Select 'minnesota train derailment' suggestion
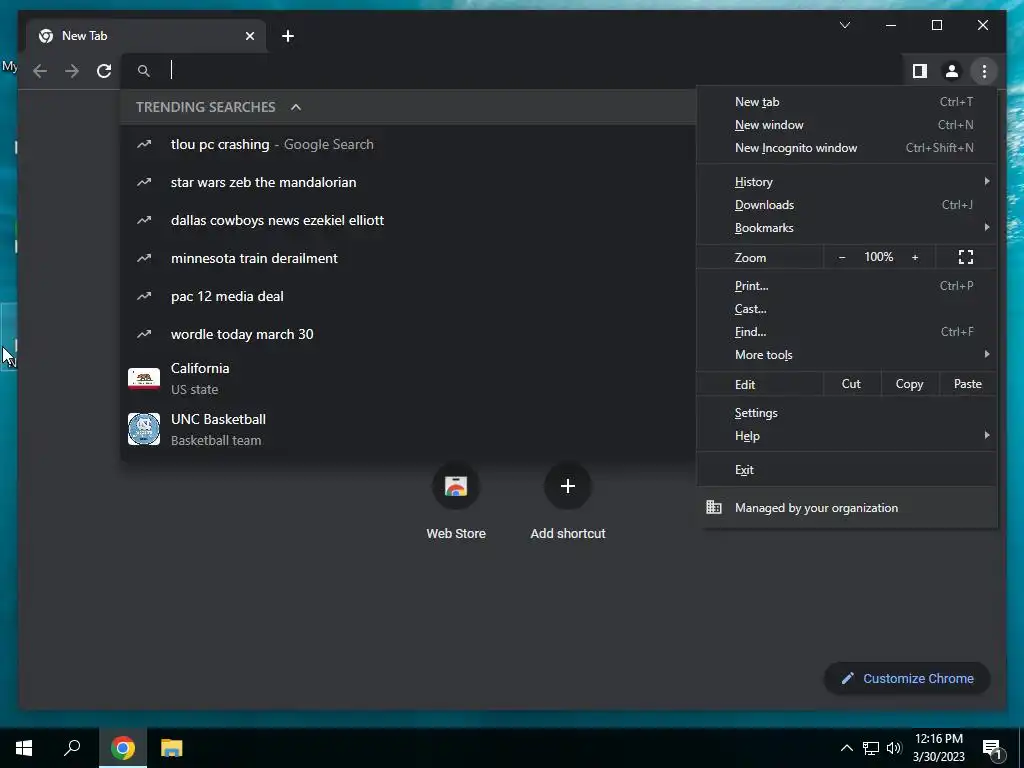The height and width of the screenshot is (768, 1024). tap(408, 258)
